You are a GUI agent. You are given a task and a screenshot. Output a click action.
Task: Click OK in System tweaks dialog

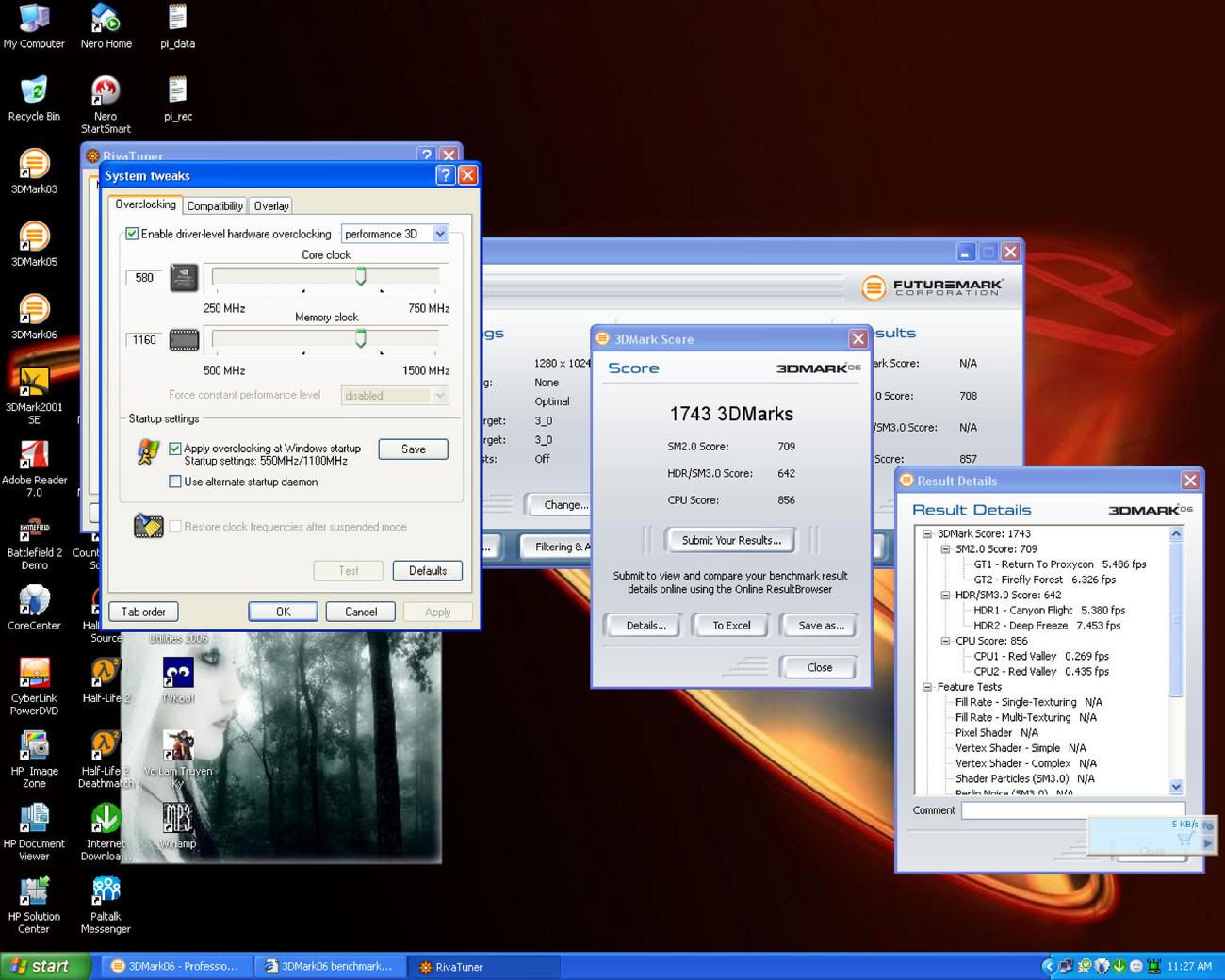(283, 612)
